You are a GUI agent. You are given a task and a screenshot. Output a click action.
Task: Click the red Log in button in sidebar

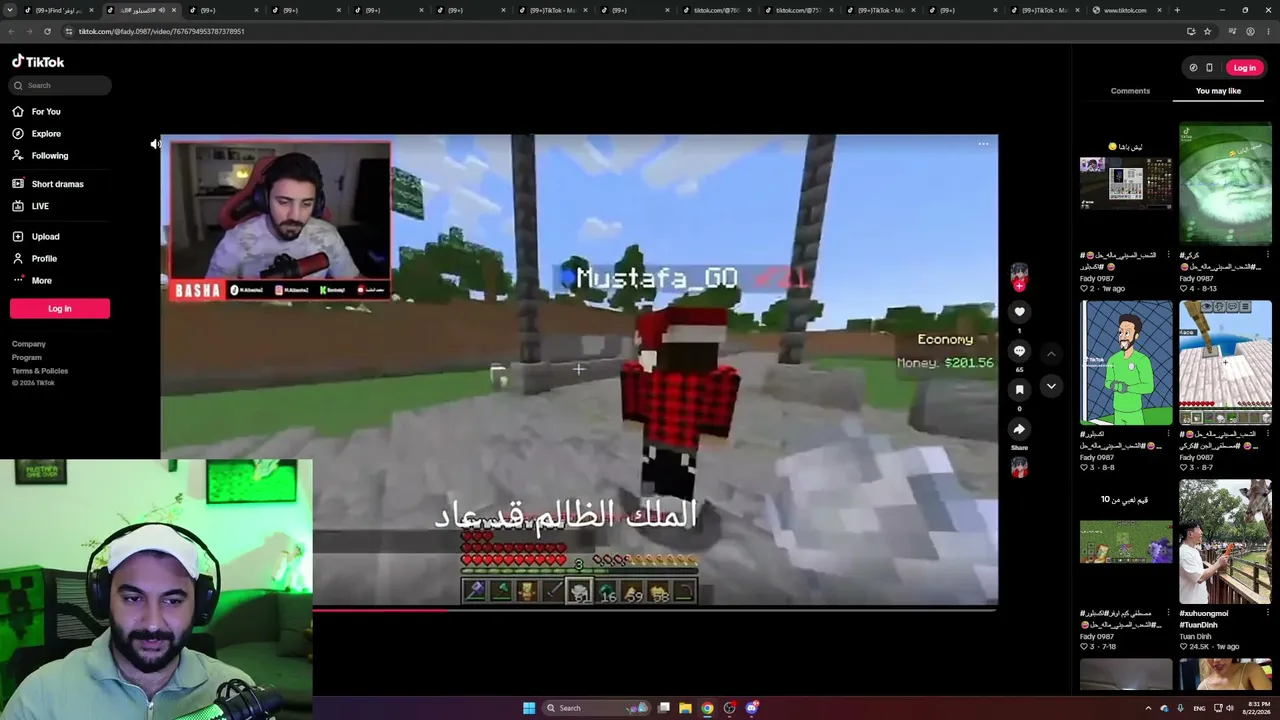pyautogui.click(x=60, y=309)
